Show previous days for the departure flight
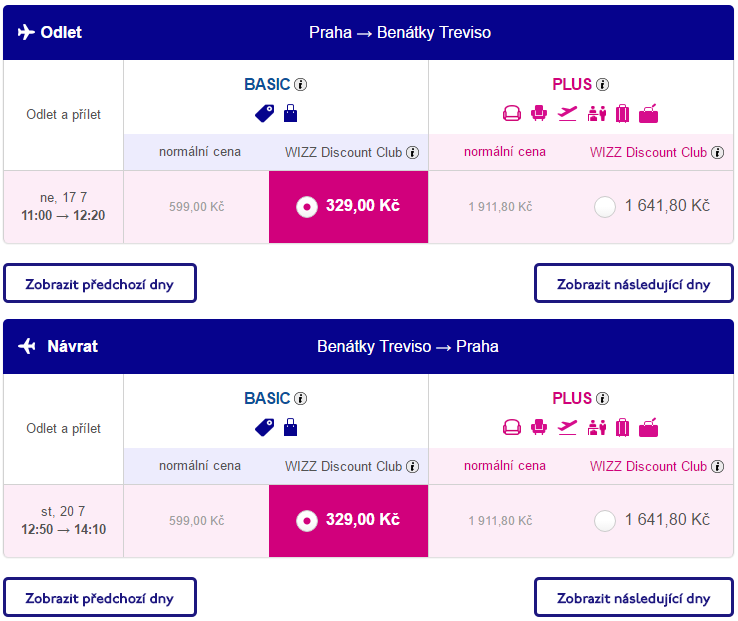 pyautogui.click(x=100, y=283)
